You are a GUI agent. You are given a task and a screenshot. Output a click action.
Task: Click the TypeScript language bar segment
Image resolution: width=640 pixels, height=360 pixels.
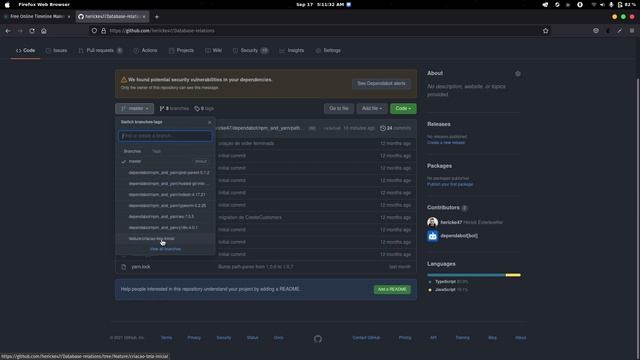(466, 275)
